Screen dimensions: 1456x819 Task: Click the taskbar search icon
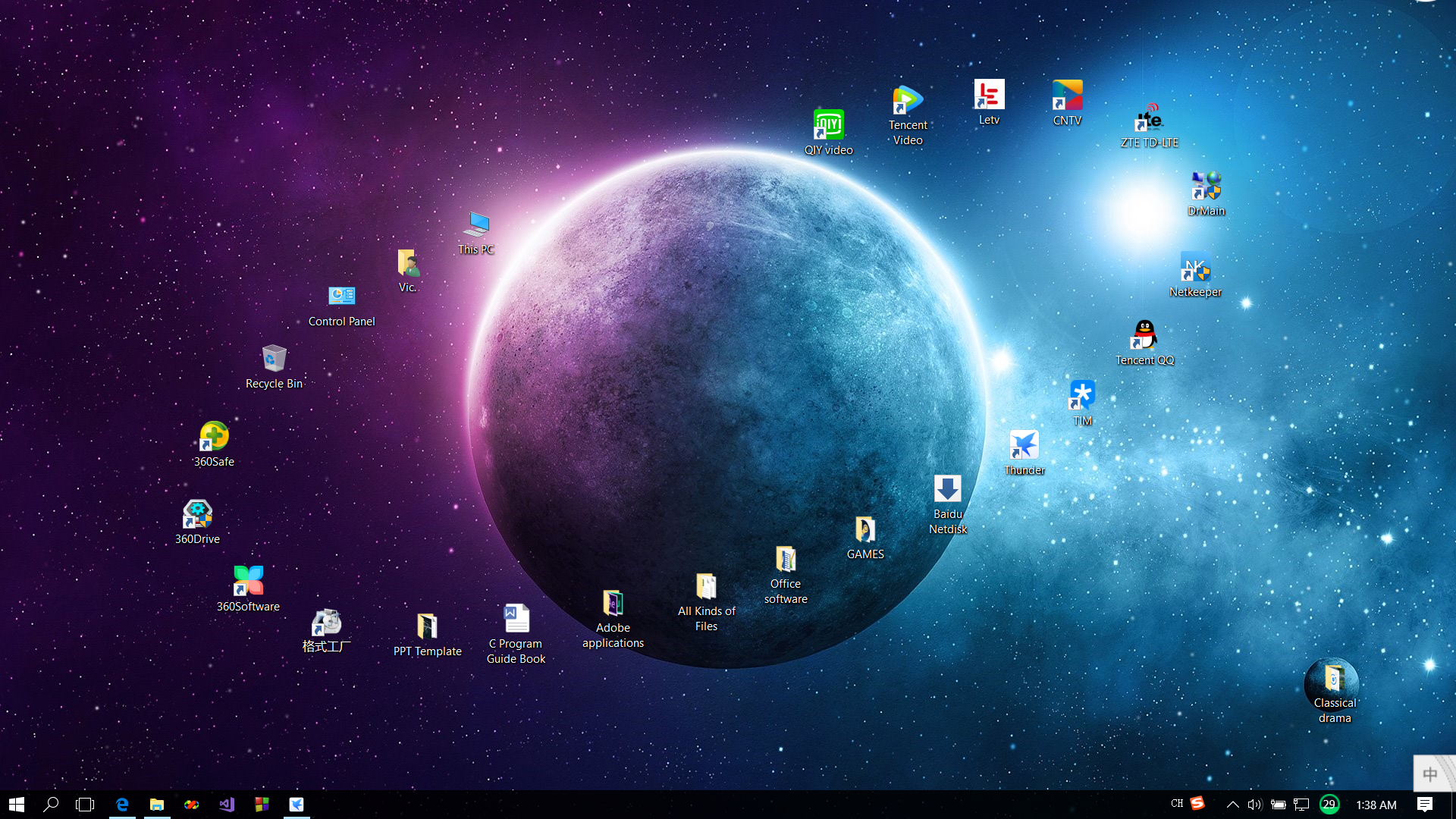click(x=50, y=804)
